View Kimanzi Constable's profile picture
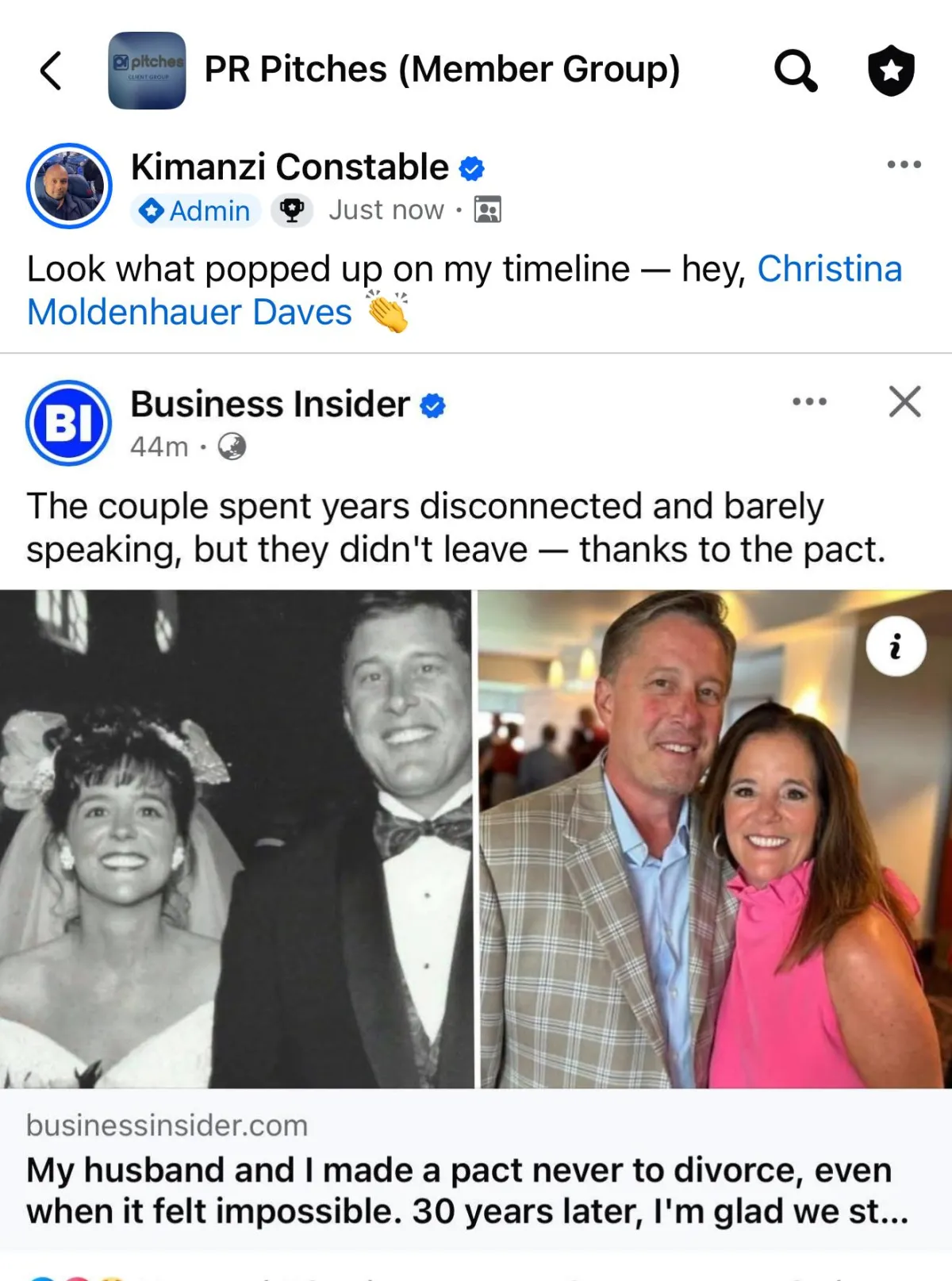The height and width of the screenshot is (1281, 952). point(69,186)
